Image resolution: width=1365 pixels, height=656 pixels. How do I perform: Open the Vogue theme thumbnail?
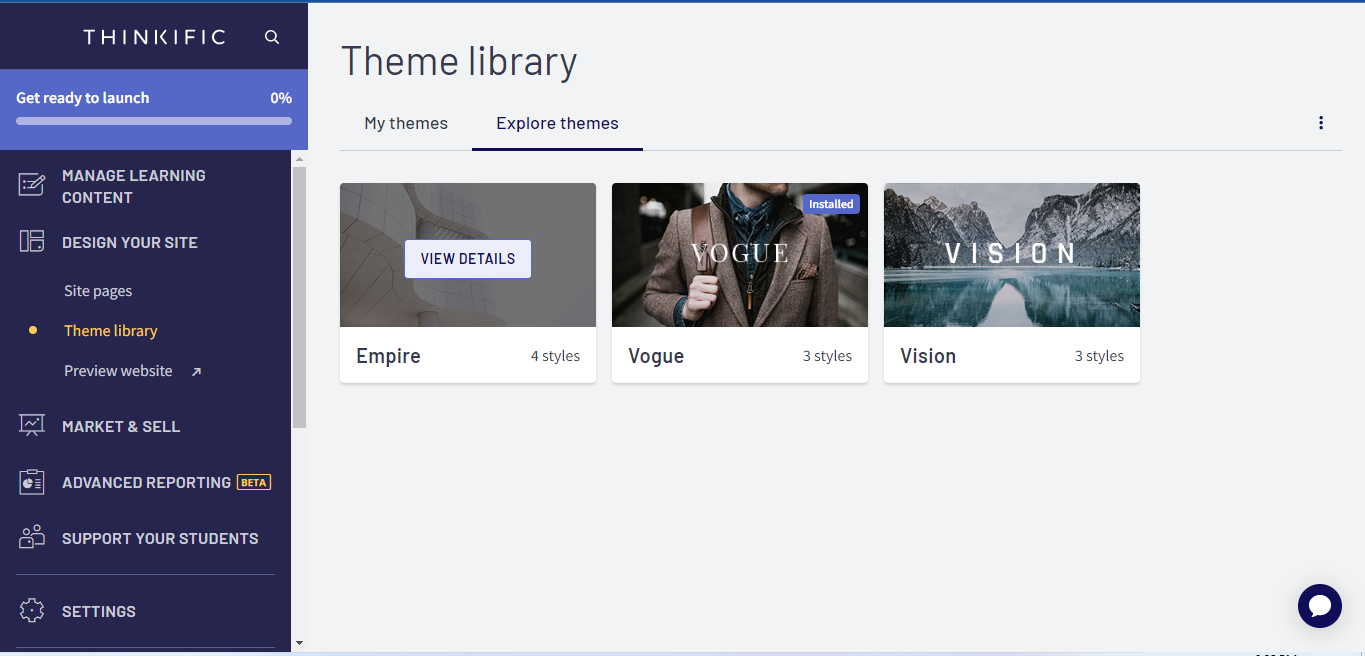coord(740,255)
